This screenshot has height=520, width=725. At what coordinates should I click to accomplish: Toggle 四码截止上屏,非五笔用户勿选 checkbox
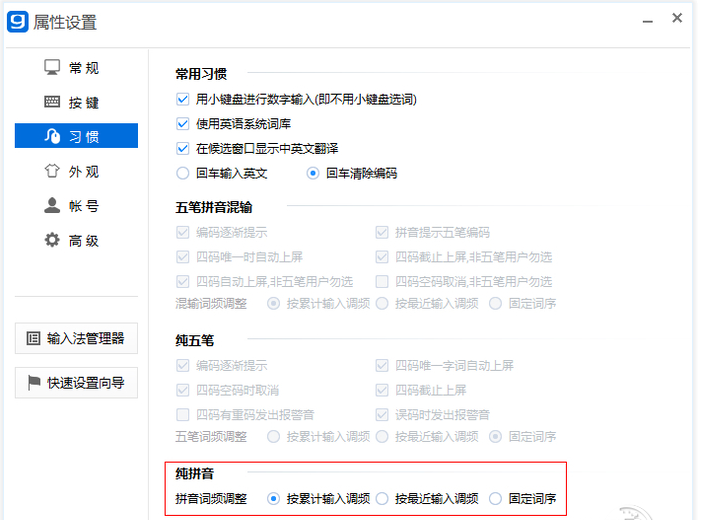point(382,257)
